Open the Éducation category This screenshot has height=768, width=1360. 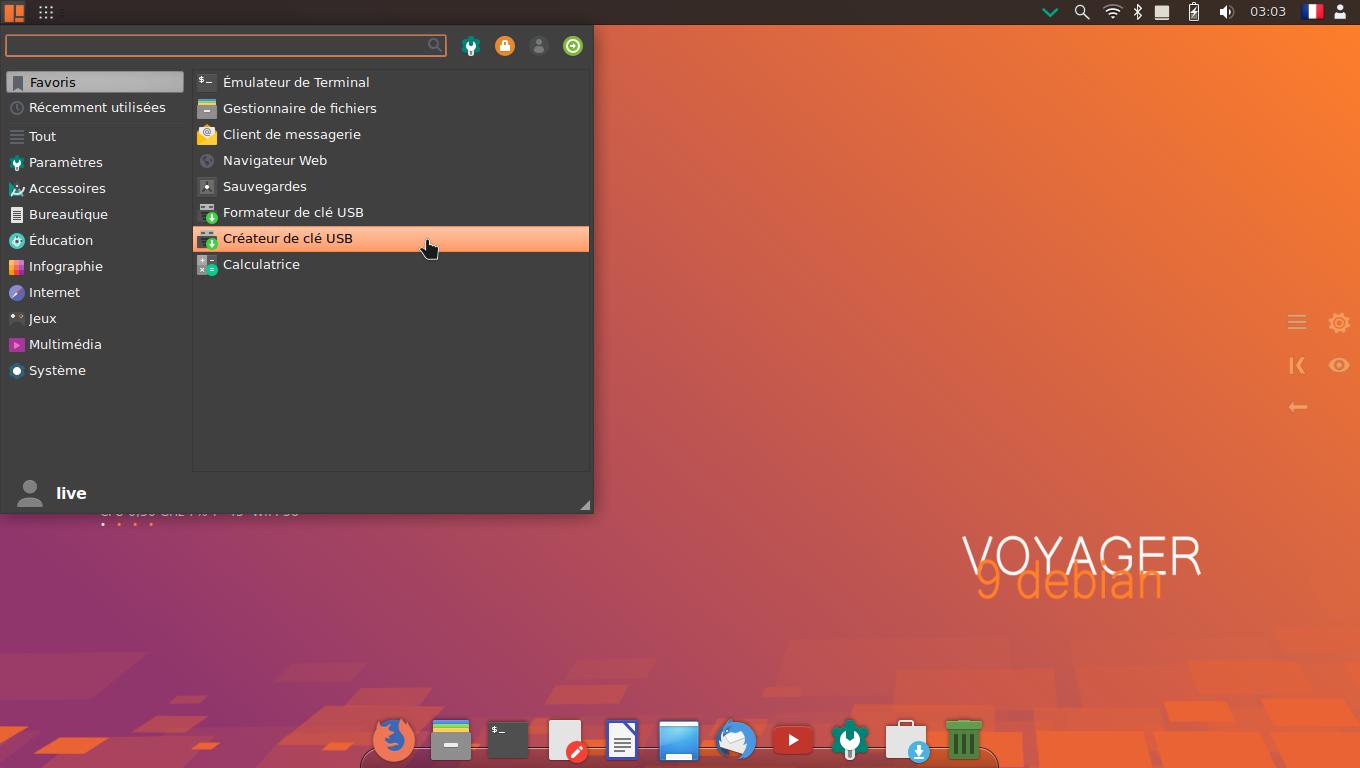point(95,240)
